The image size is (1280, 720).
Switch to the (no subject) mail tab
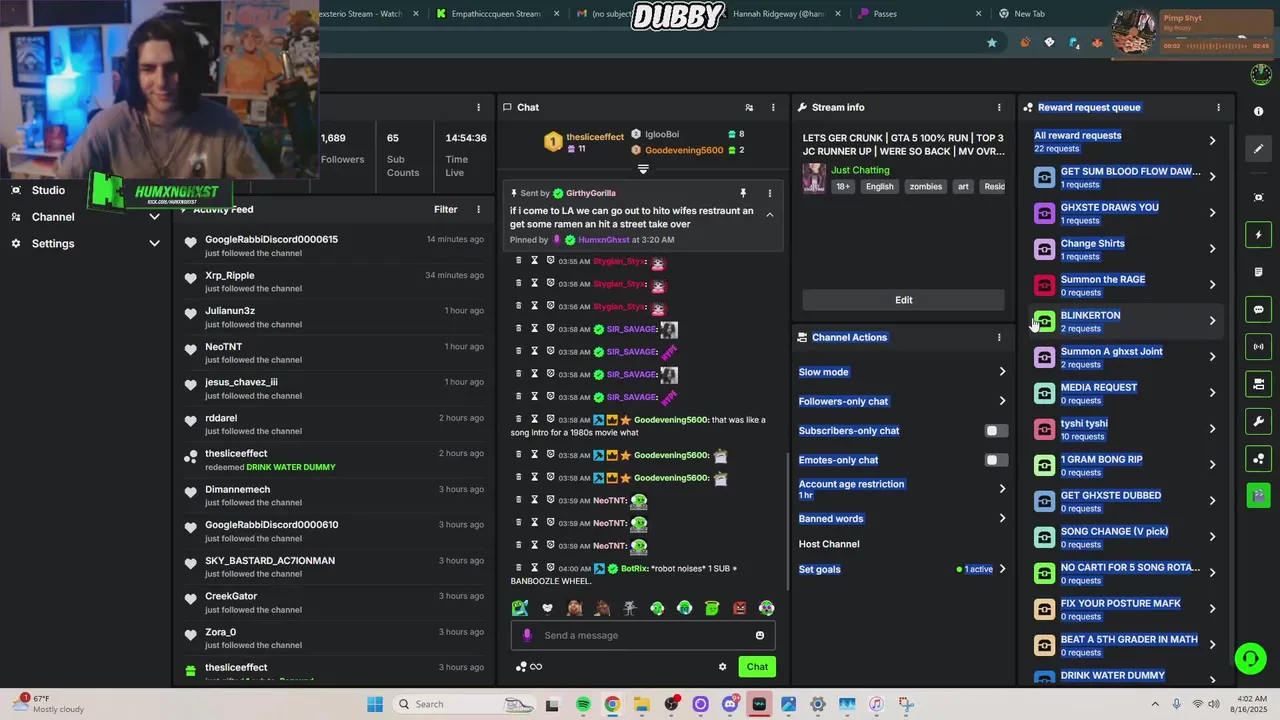611,14
